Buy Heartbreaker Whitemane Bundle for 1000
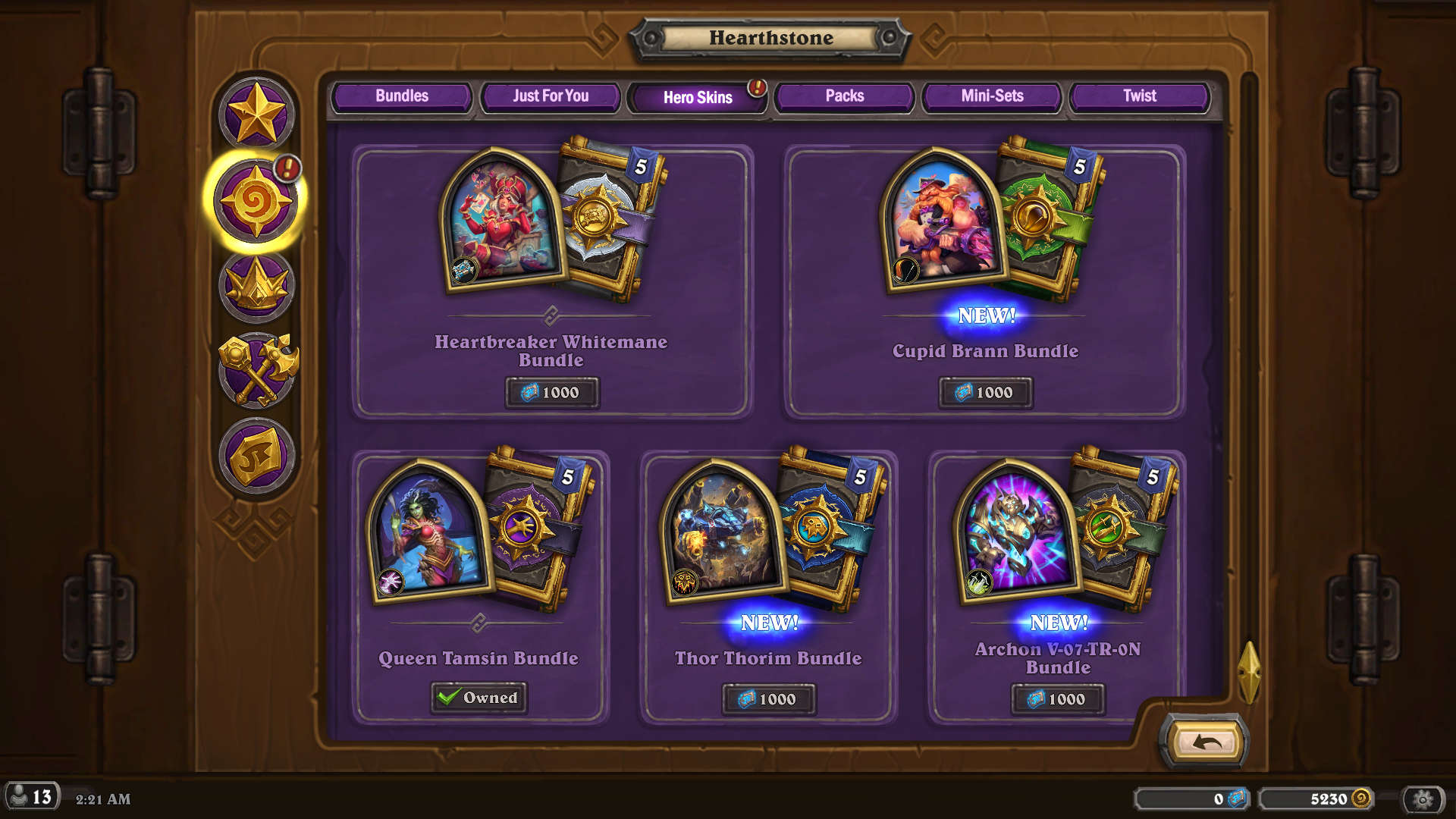 [x=552, y=392]
